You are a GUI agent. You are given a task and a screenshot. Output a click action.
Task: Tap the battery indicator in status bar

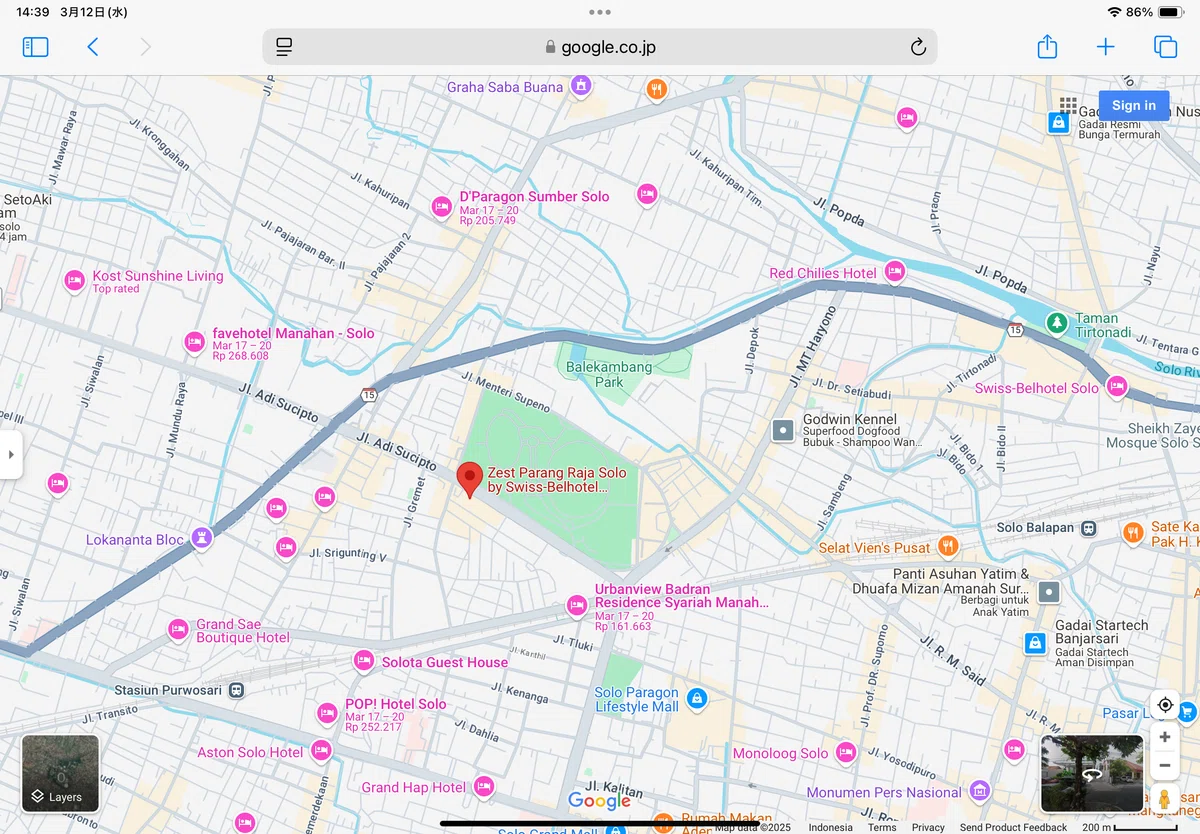click(1170, 12)
